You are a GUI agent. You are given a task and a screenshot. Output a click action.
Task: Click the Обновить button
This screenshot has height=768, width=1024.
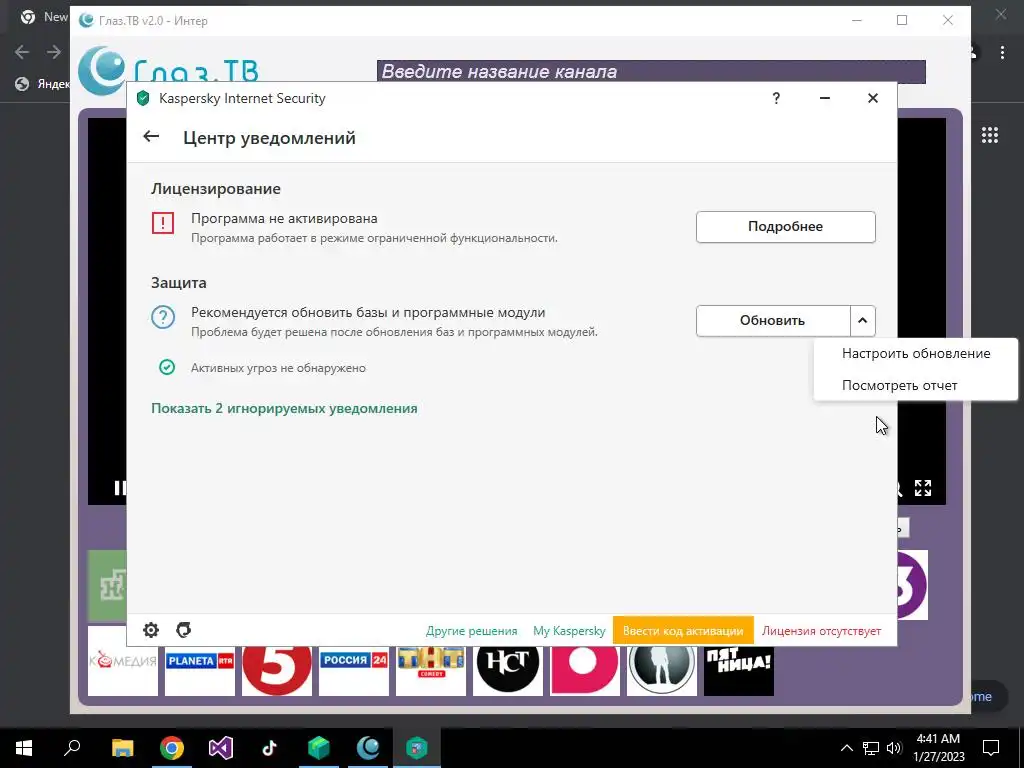pyautogui.click(x=773, y=321)
